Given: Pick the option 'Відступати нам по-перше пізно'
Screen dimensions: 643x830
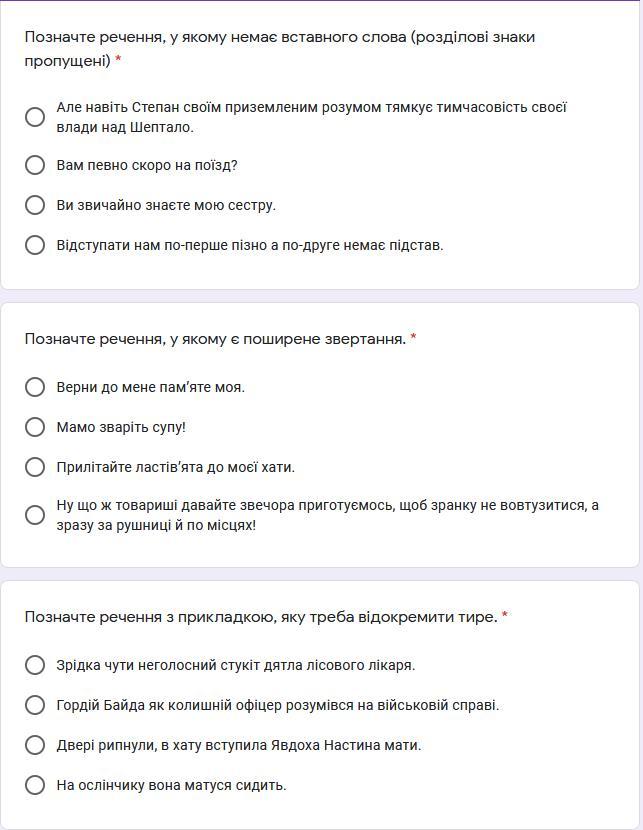Looking at the screenshot, I should pyautogui.click(x=35, y=245).
